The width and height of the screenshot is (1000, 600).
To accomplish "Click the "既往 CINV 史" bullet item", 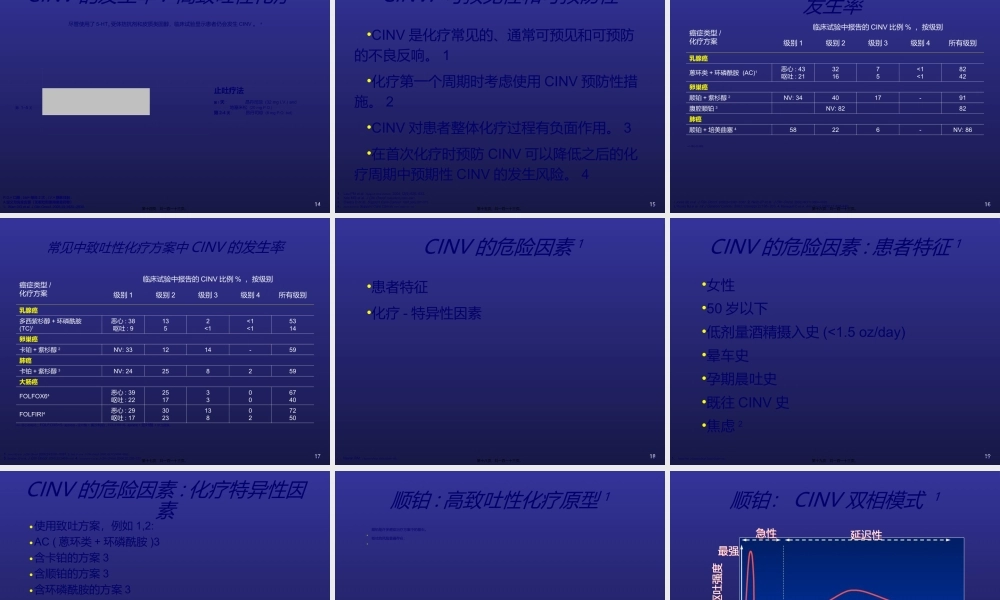I will click(x=747, y=402).
